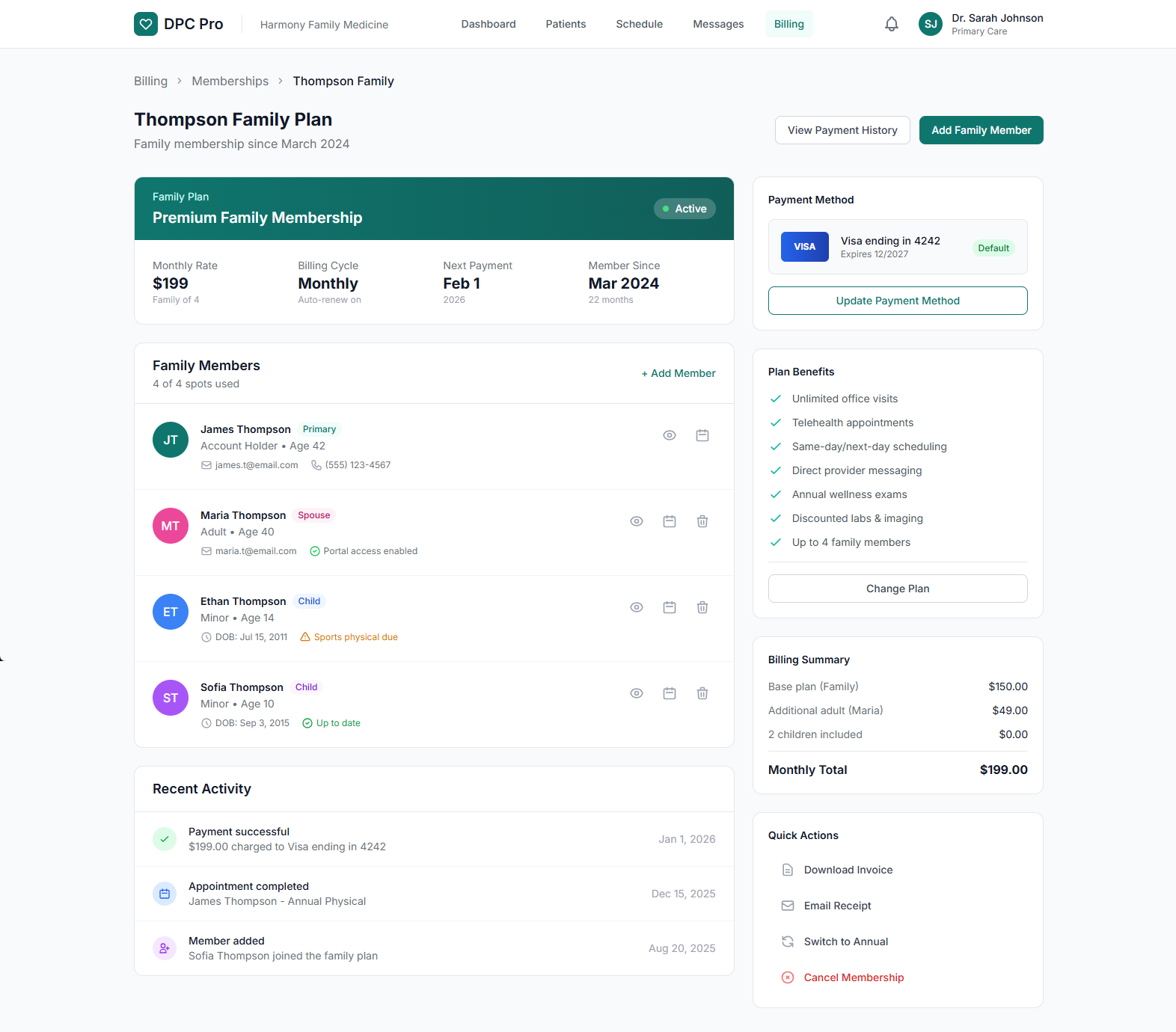Click Add Family Member button

[981, 130]
